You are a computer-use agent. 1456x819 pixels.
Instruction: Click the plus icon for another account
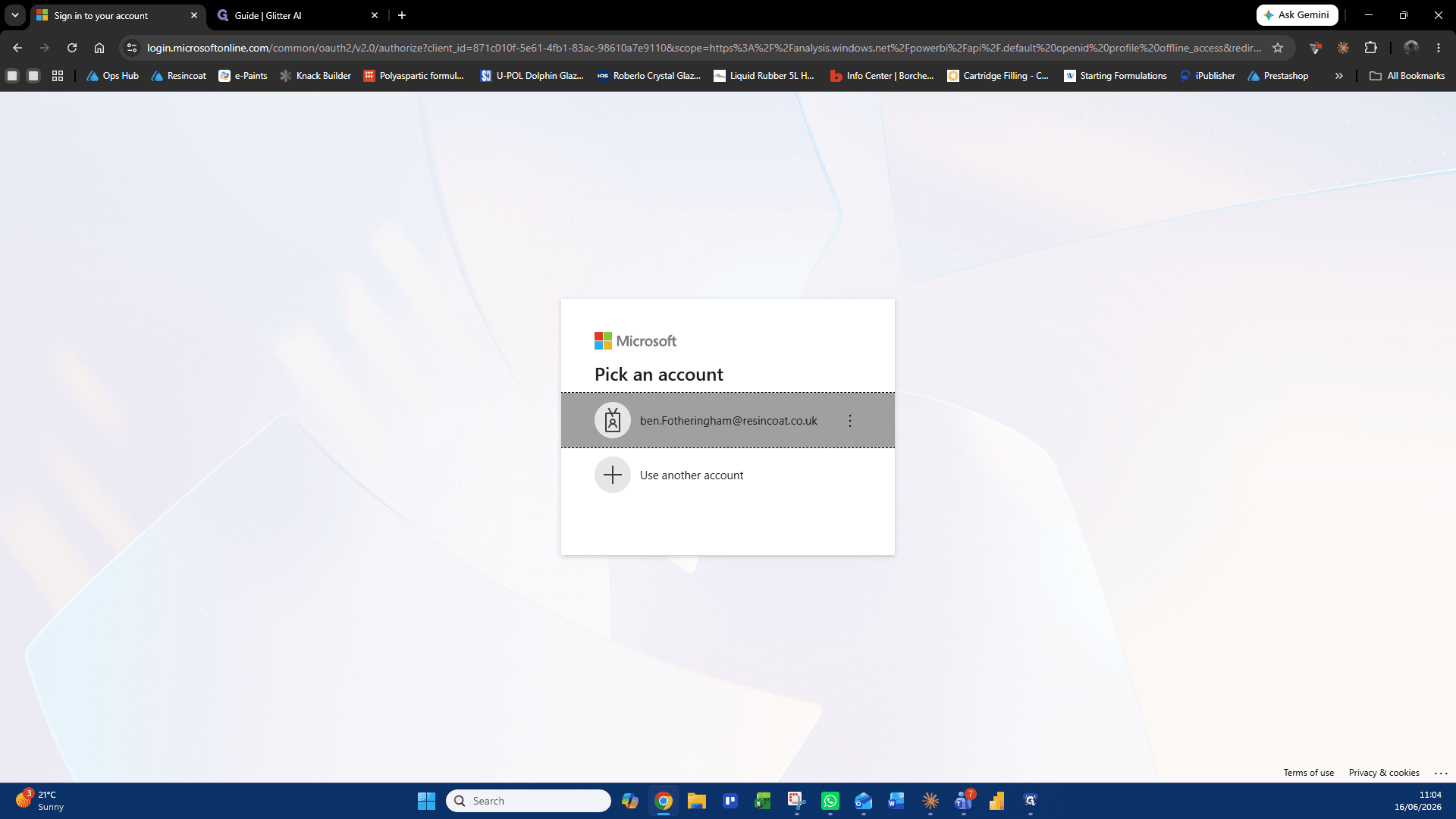tap(613, 475)
